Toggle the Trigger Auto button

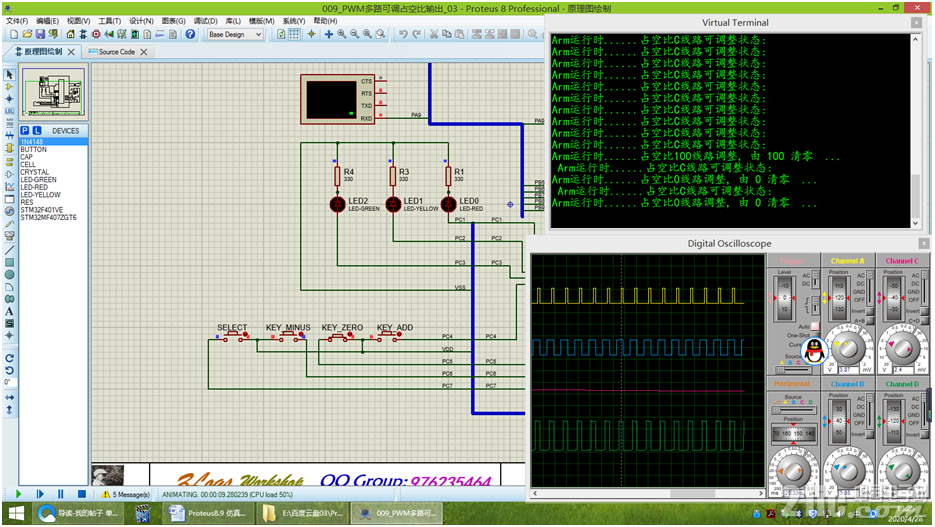(x=815, y=326)
